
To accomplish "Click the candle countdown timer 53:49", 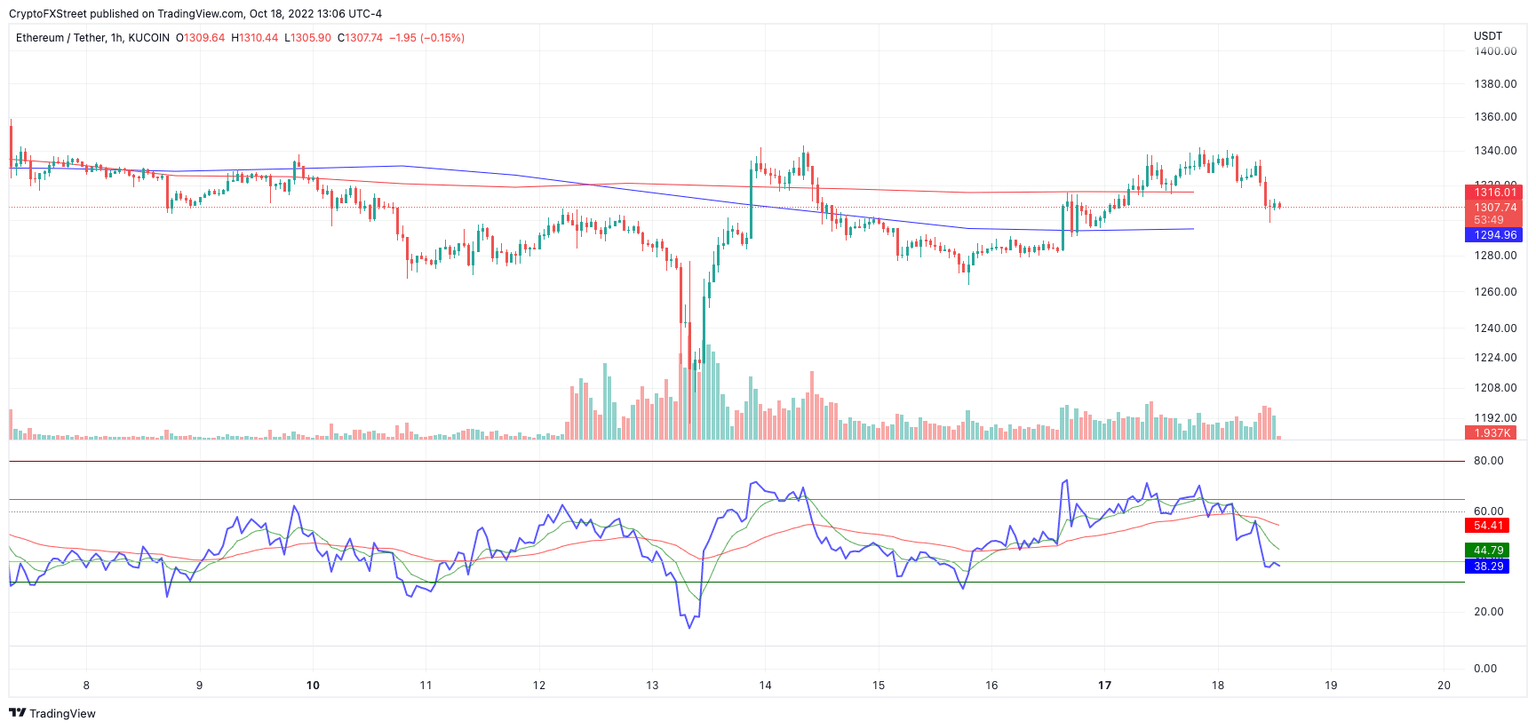I will point(1490,219).
